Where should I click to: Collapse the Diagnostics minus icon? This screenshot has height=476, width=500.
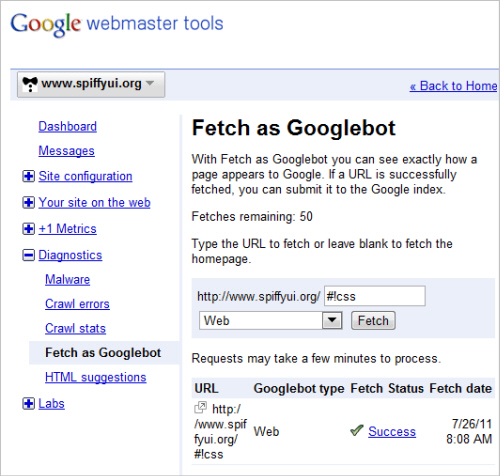tap(28, 255)
